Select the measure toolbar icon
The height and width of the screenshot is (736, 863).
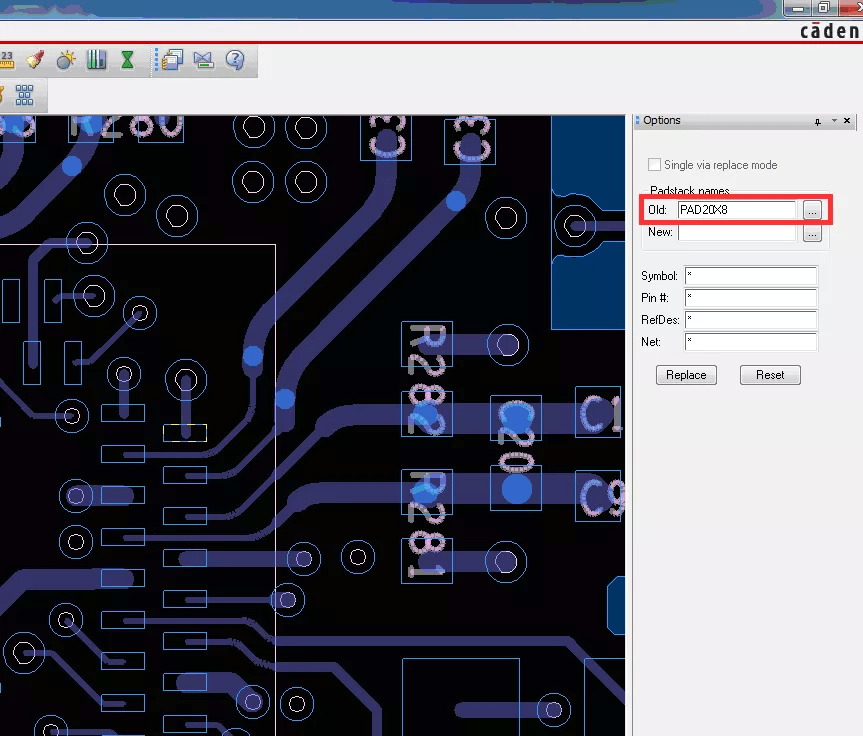[x=8, y=60]
